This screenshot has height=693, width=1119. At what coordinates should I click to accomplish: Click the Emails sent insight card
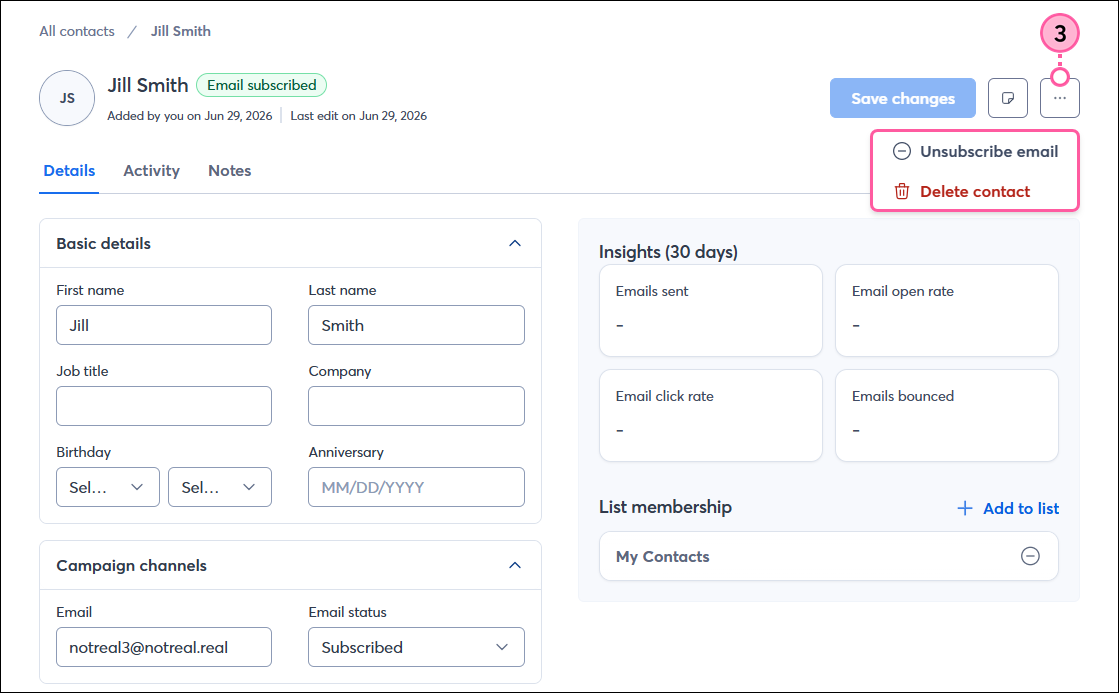(711, 310)
